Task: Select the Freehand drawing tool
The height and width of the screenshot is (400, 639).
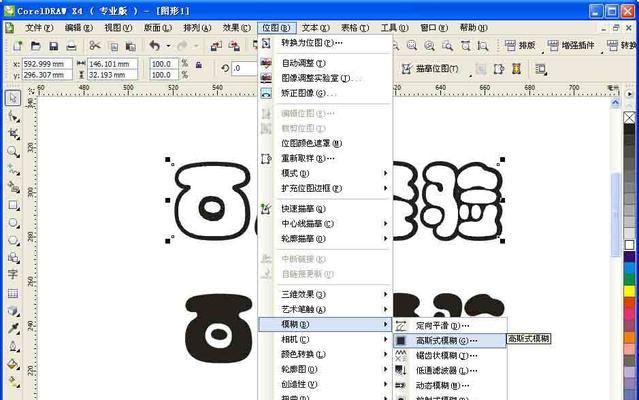Action: coord(13,169)
